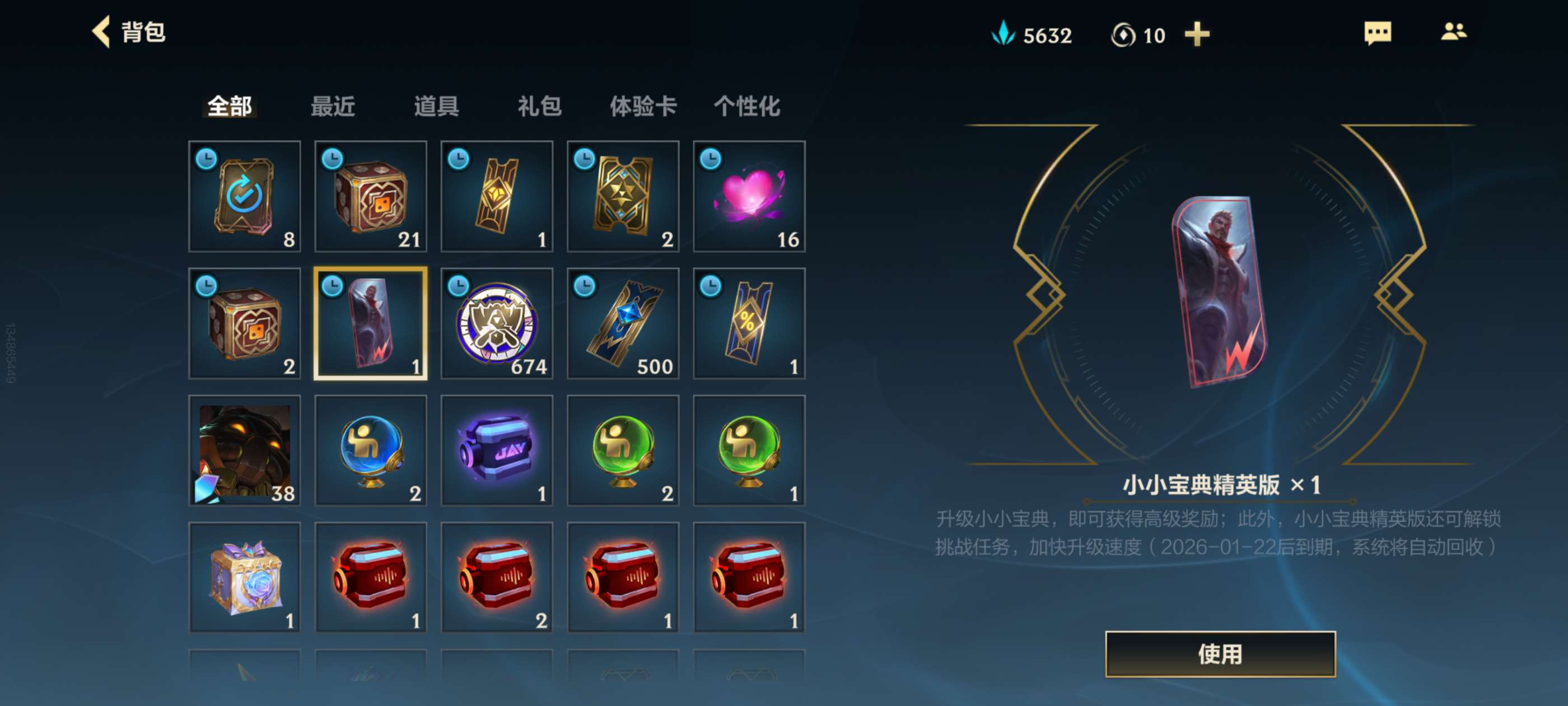Select the blue gem ticket with 500
Screen dimensions: 1568x706
pos(623,323)
